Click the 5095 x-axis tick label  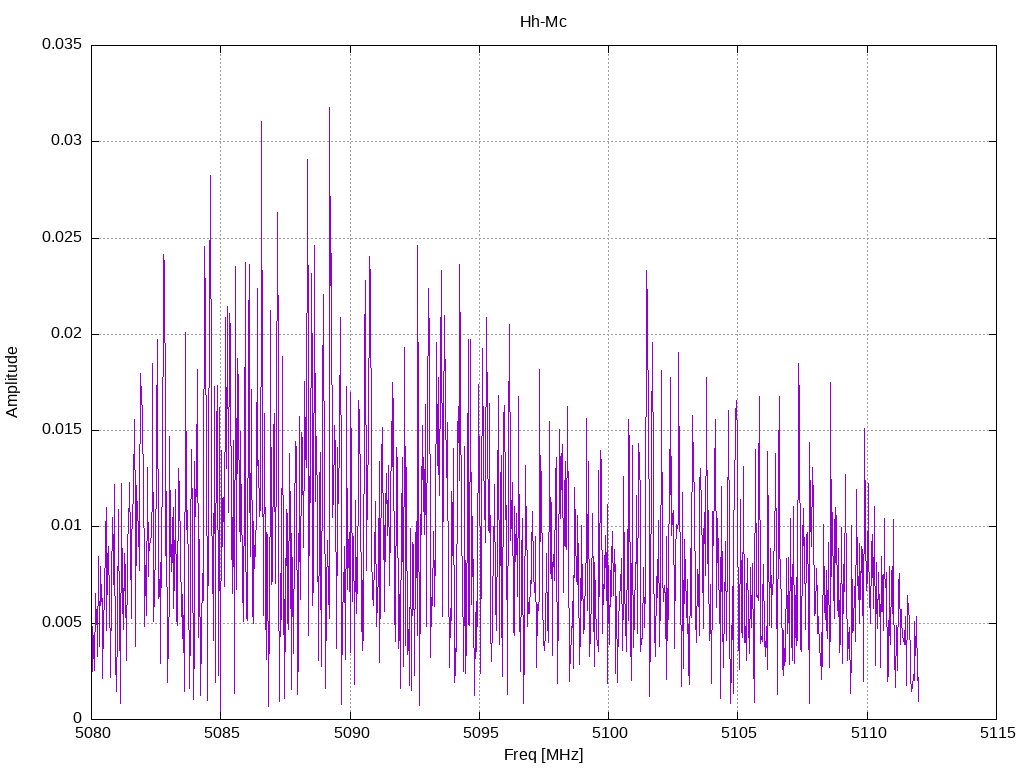[479, 735]
